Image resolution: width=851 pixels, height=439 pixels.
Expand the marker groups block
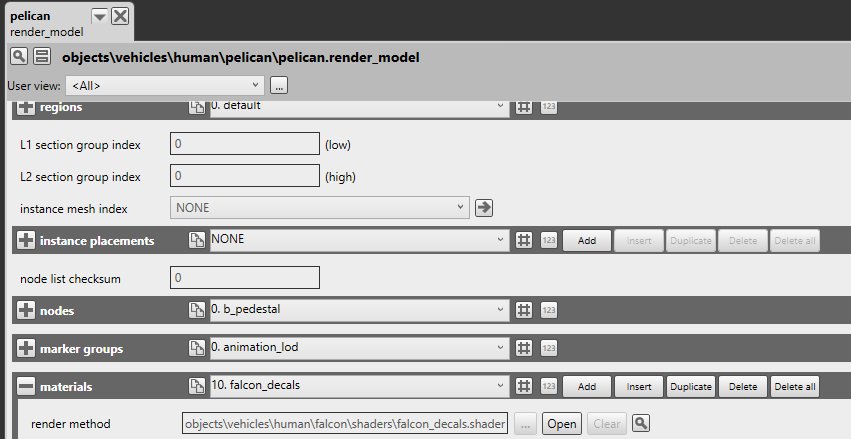click(x=27, y=348)
